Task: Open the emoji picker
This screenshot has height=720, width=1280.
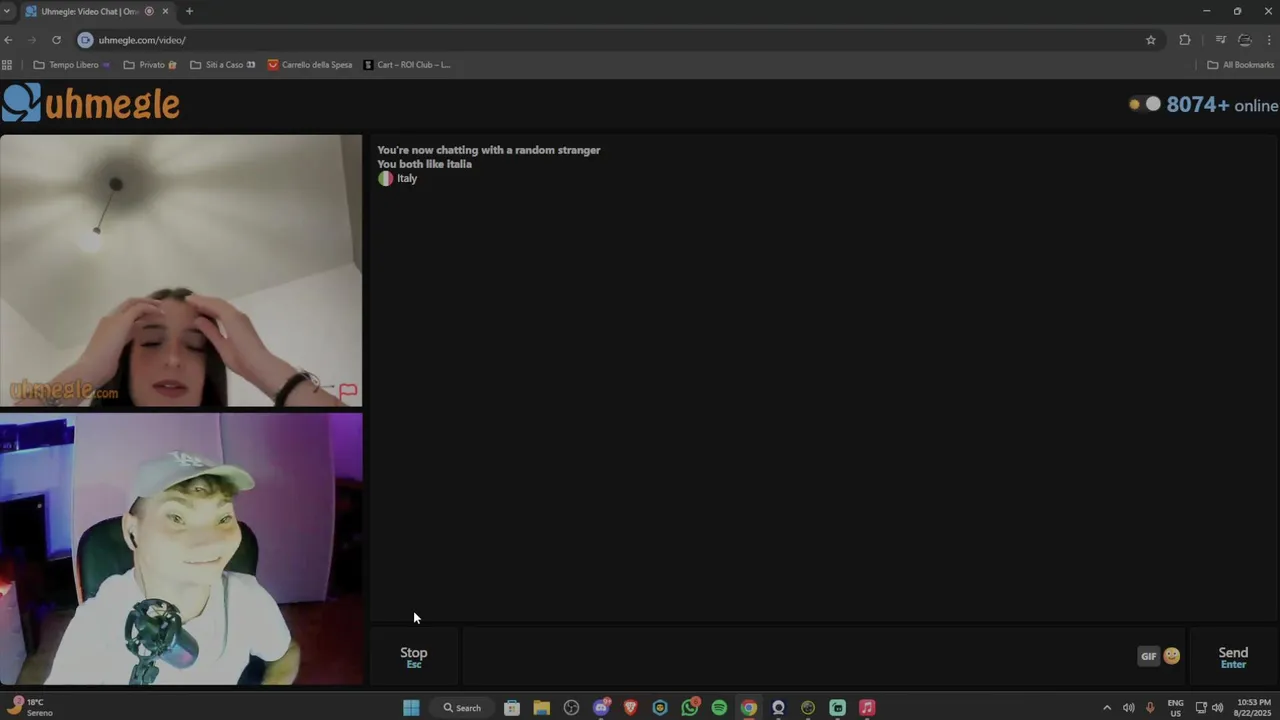Action: 1172,656
